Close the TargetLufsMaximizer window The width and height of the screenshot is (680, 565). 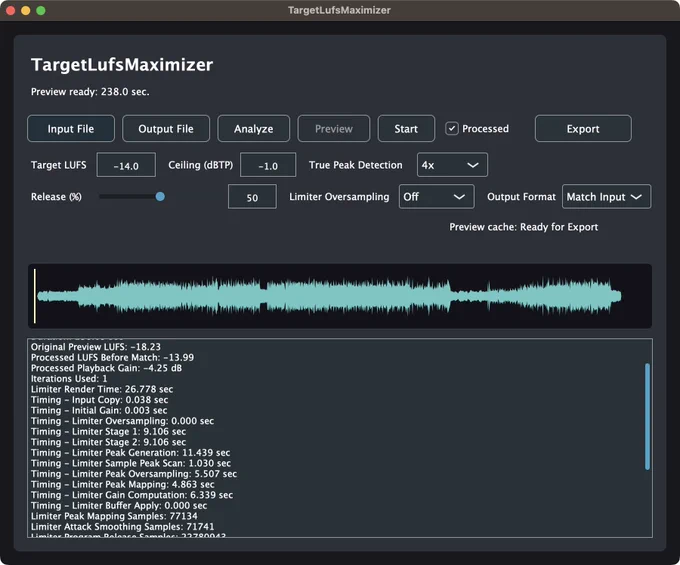(10, 10)
